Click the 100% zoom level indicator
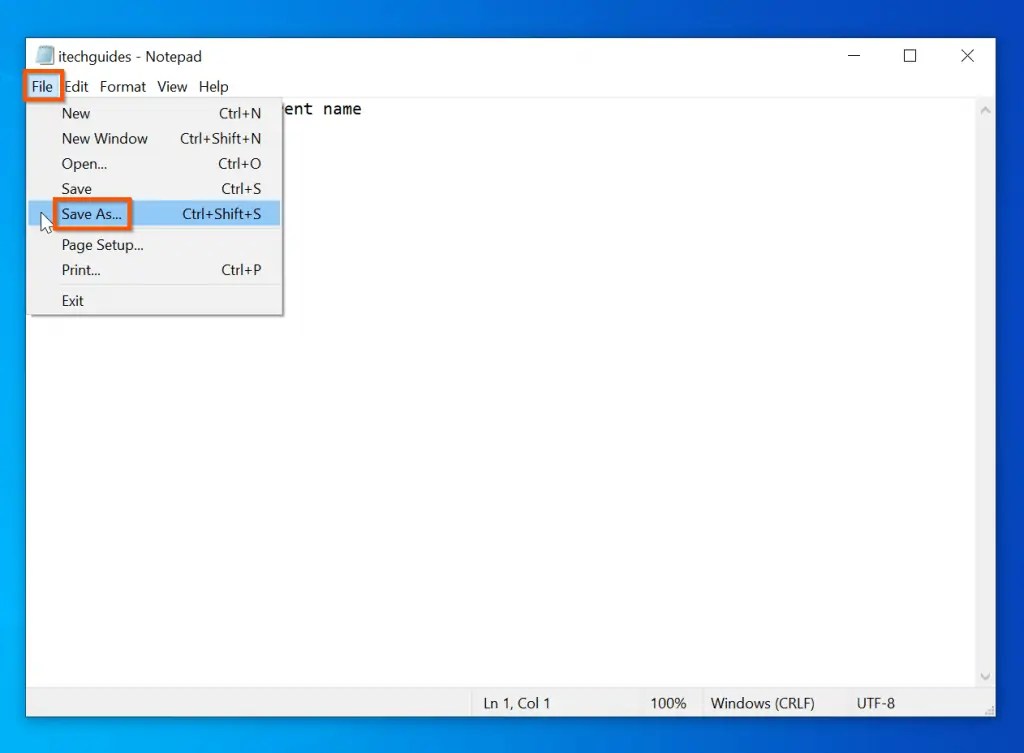Image resolution: width=1024 pixels, height=753 pixels. 668,703
